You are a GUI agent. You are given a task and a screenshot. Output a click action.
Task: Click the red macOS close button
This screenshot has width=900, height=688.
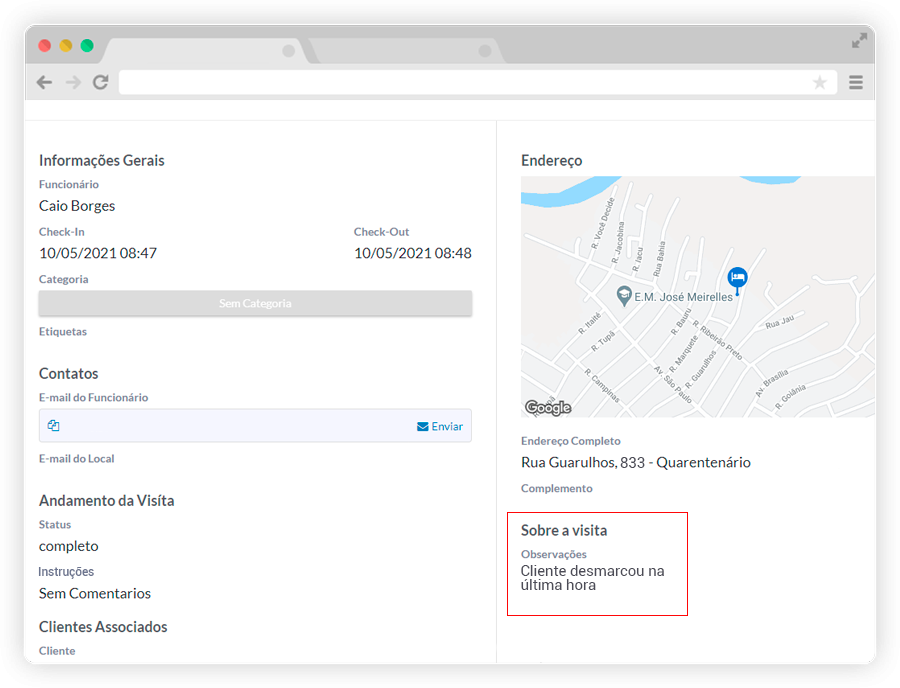point(45,45)
